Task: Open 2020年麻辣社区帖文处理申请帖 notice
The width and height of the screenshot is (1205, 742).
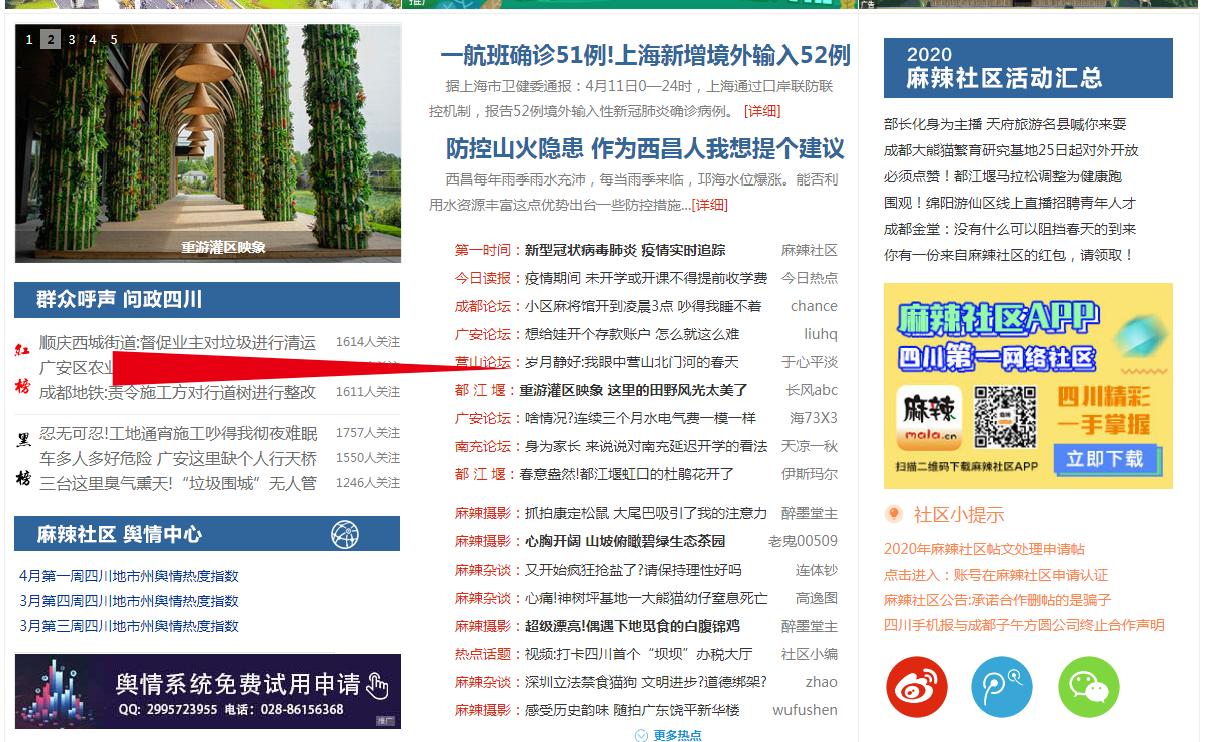Action: pyautogui.click(x=984, y=549)
